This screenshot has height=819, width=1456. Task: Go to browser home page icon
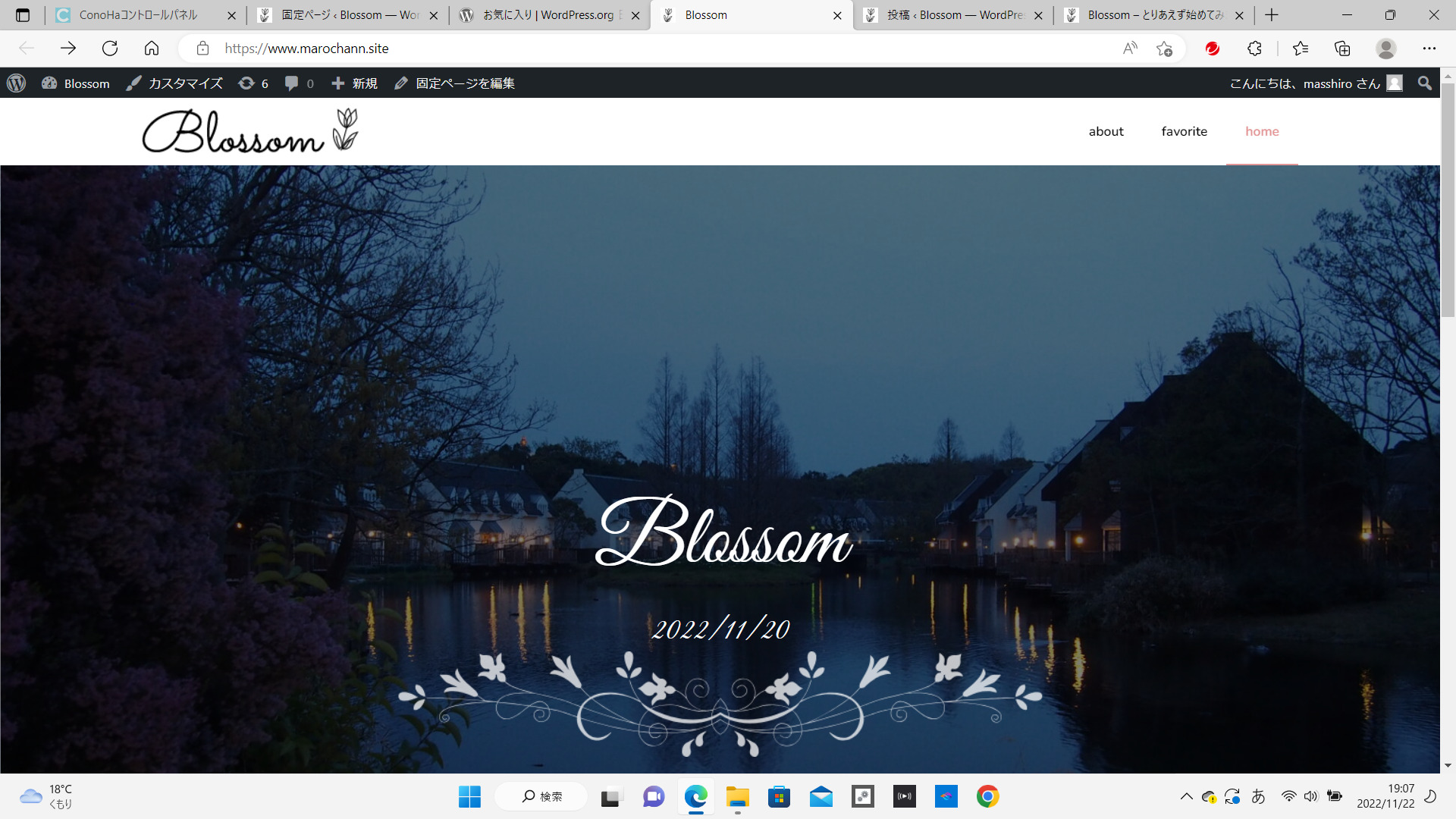[152, 49]
